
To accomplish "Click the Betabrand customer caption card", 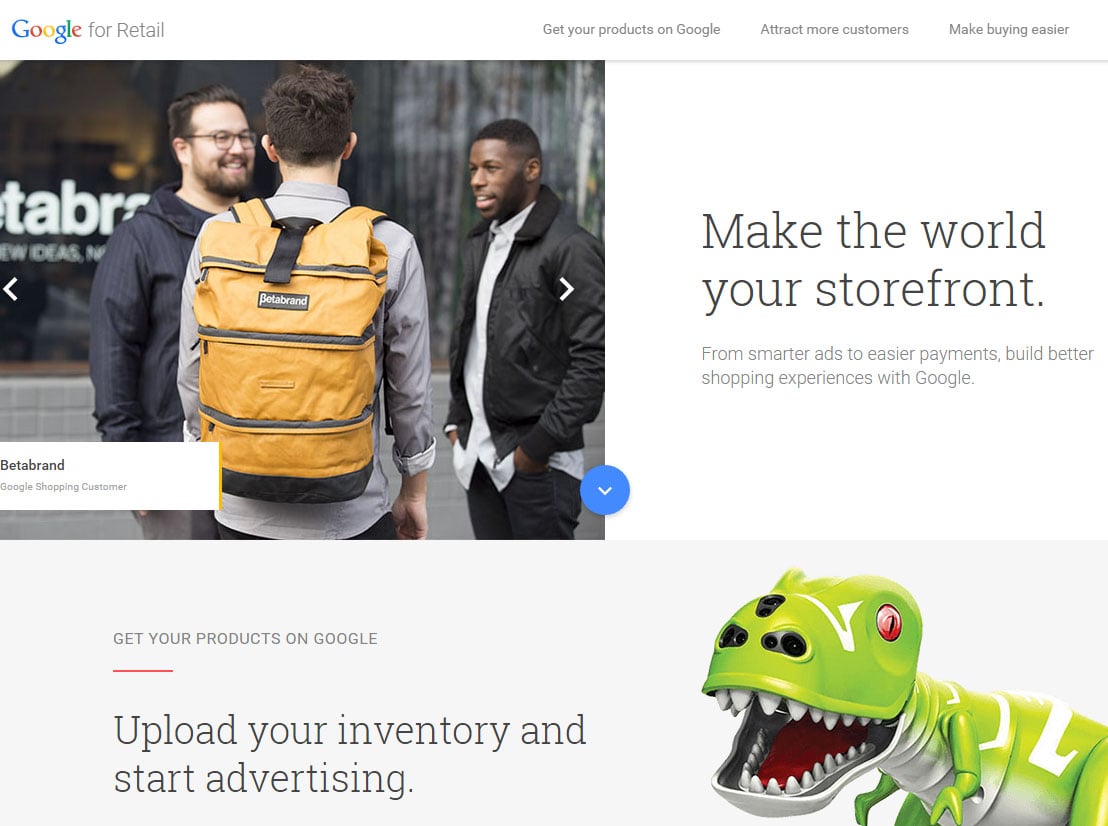I will click(110, 476).
